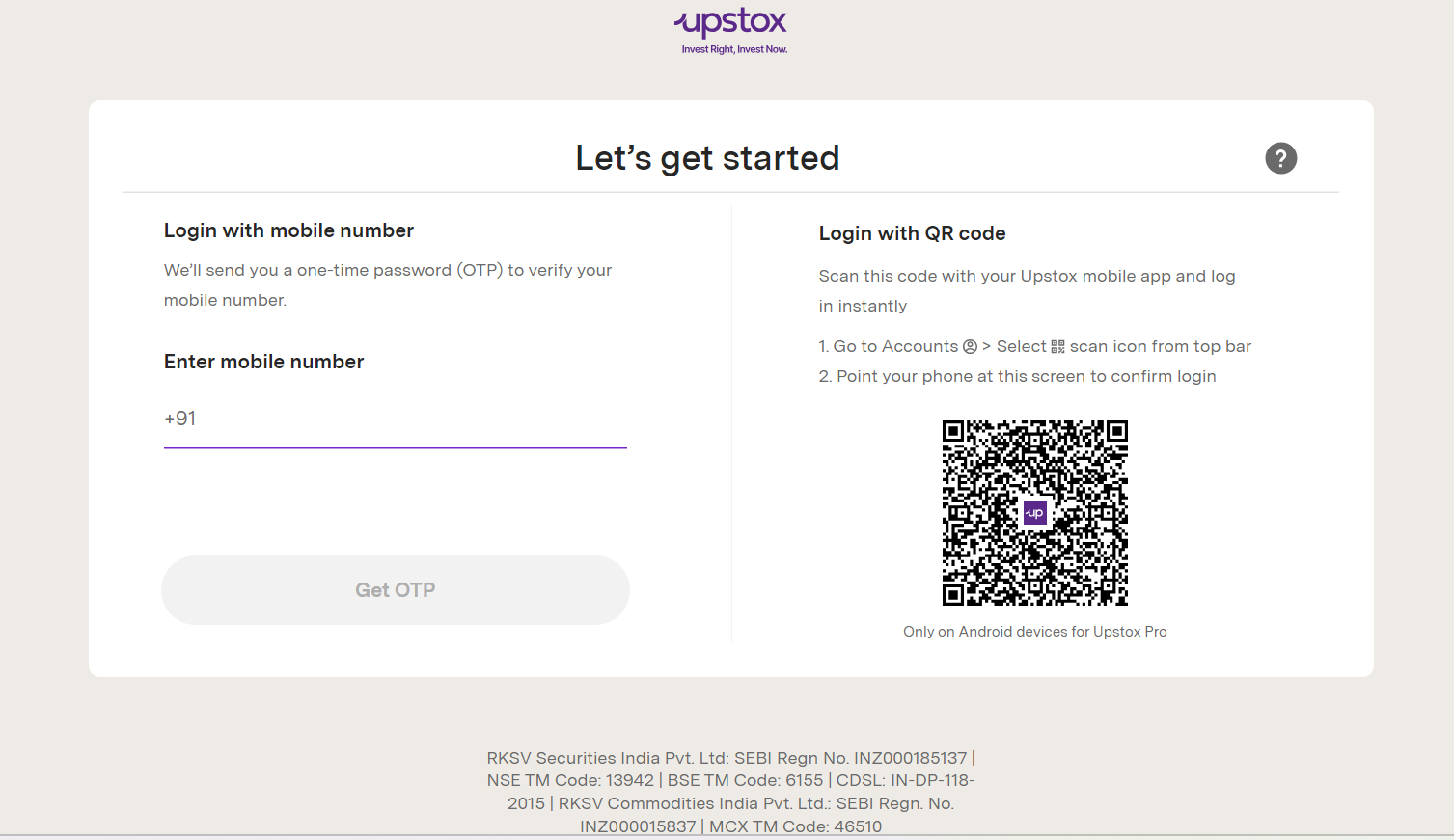
Task: Click the +91 country code prefix
Action: coord(180,419)
